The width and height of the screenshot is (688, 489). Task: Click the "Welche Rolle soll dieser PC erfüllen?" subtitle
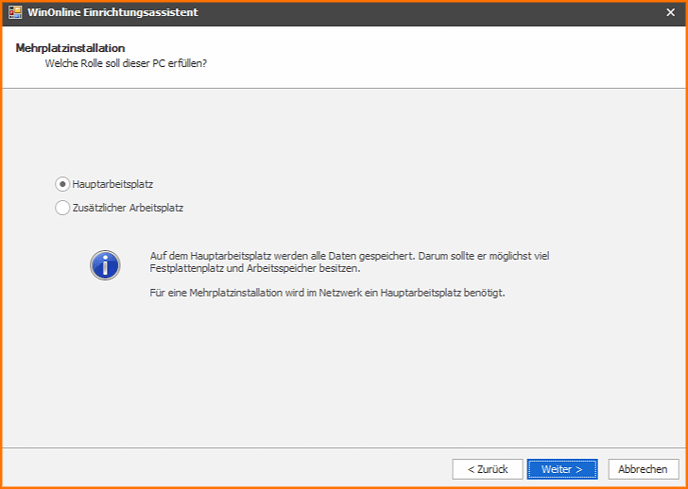click(x=132, y=63)
